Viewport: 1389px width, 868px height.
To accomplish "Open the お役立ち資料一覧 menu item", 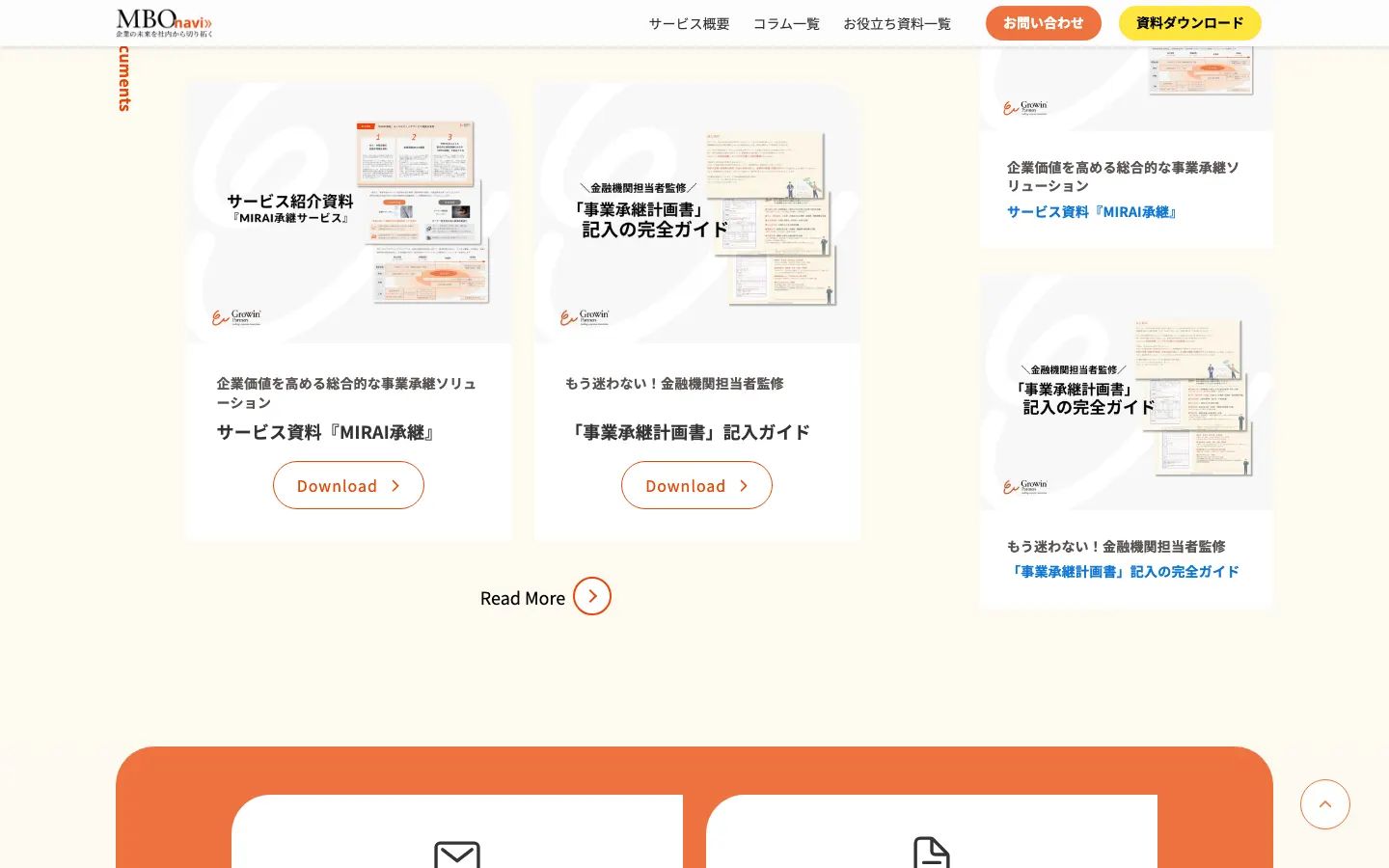I will [897, 23].
